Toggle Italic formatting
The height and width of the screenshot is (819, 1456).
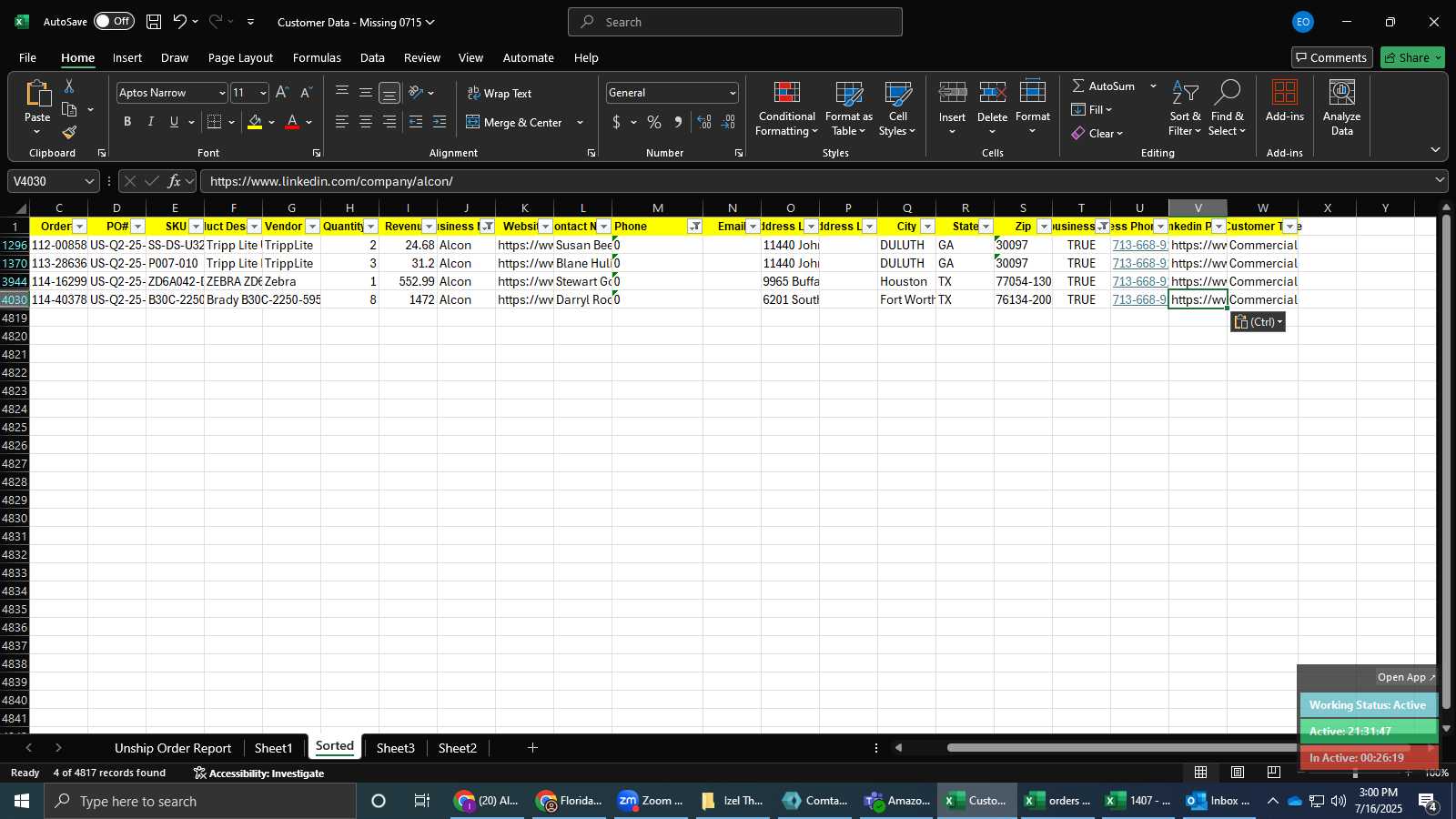[x=151, y=122]
